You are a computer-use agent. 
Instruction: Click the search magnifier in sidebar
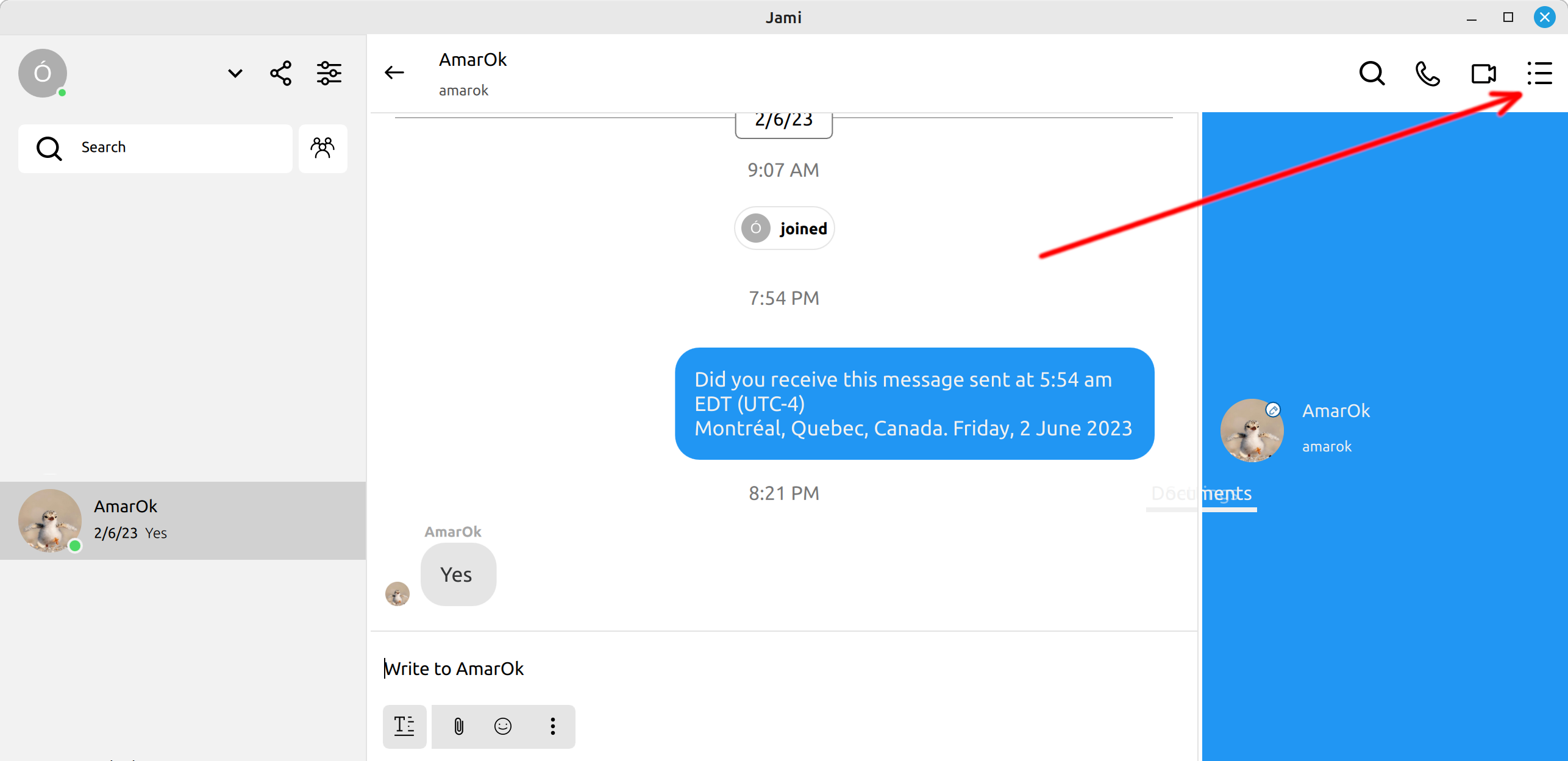point(49,148)
